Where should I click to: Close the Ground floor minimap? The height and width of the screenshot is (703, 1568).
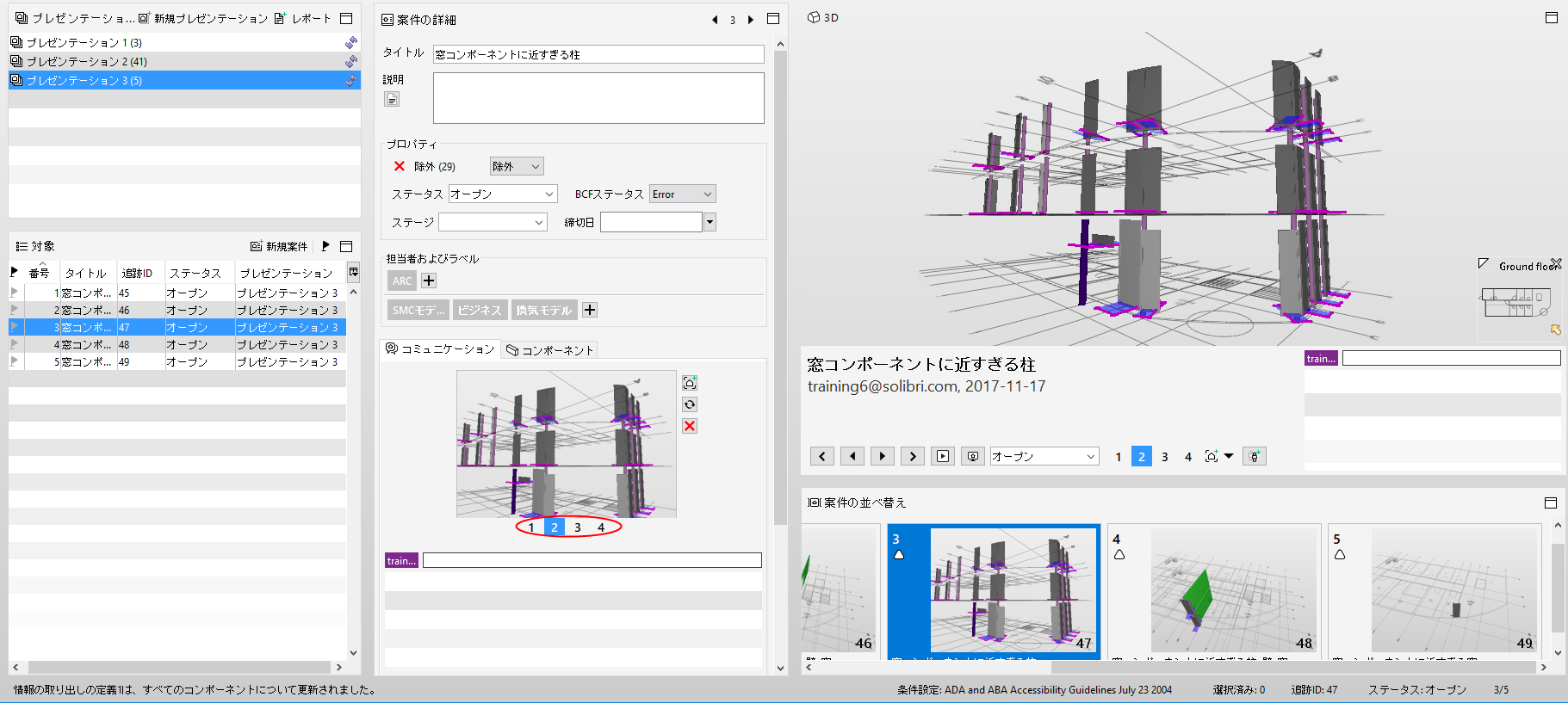[x=1556, y=265]
